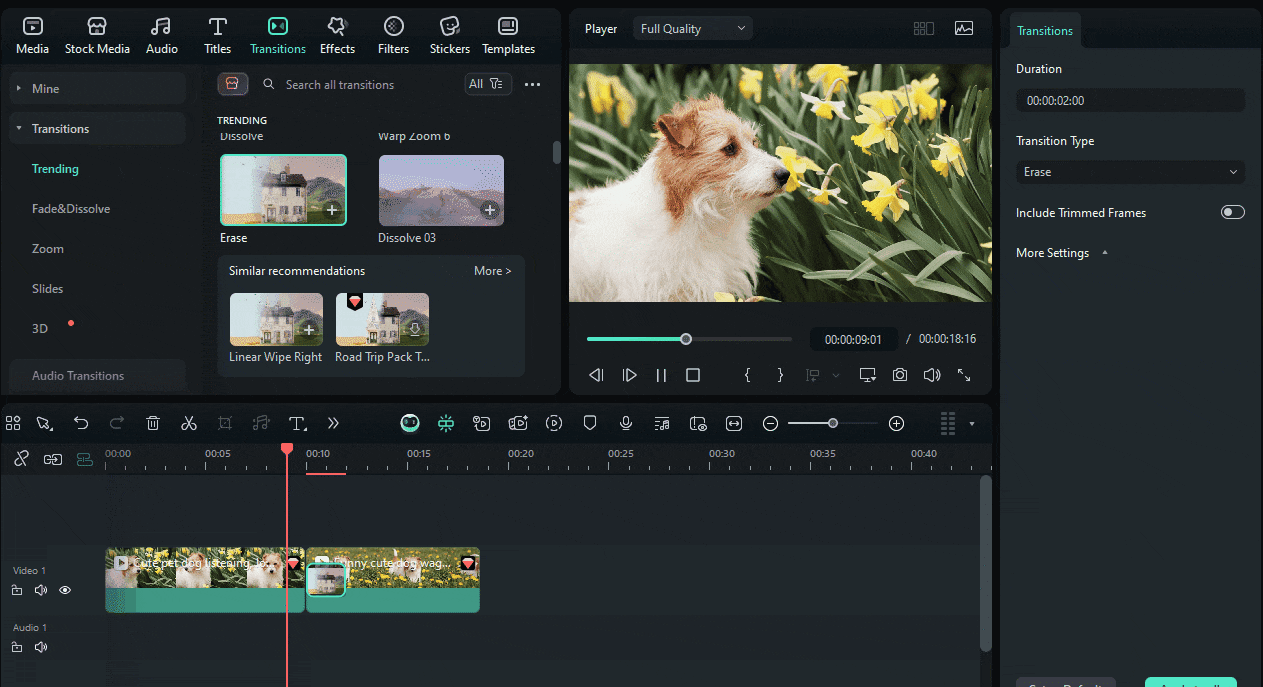
Task: Select the Dissolve 03 thumbnail
Action: point(441,190)
